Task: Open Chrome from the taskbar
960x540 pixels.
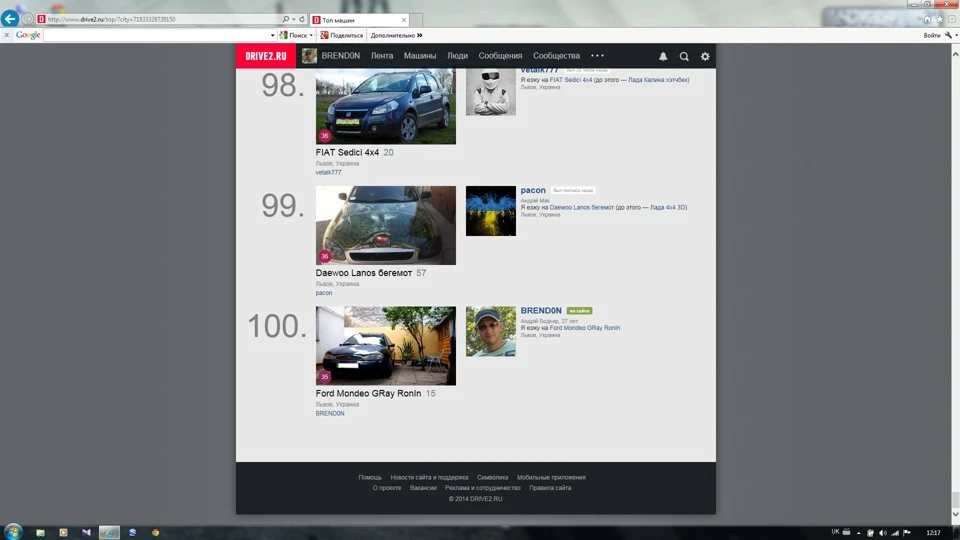Action: click(156, 533)
